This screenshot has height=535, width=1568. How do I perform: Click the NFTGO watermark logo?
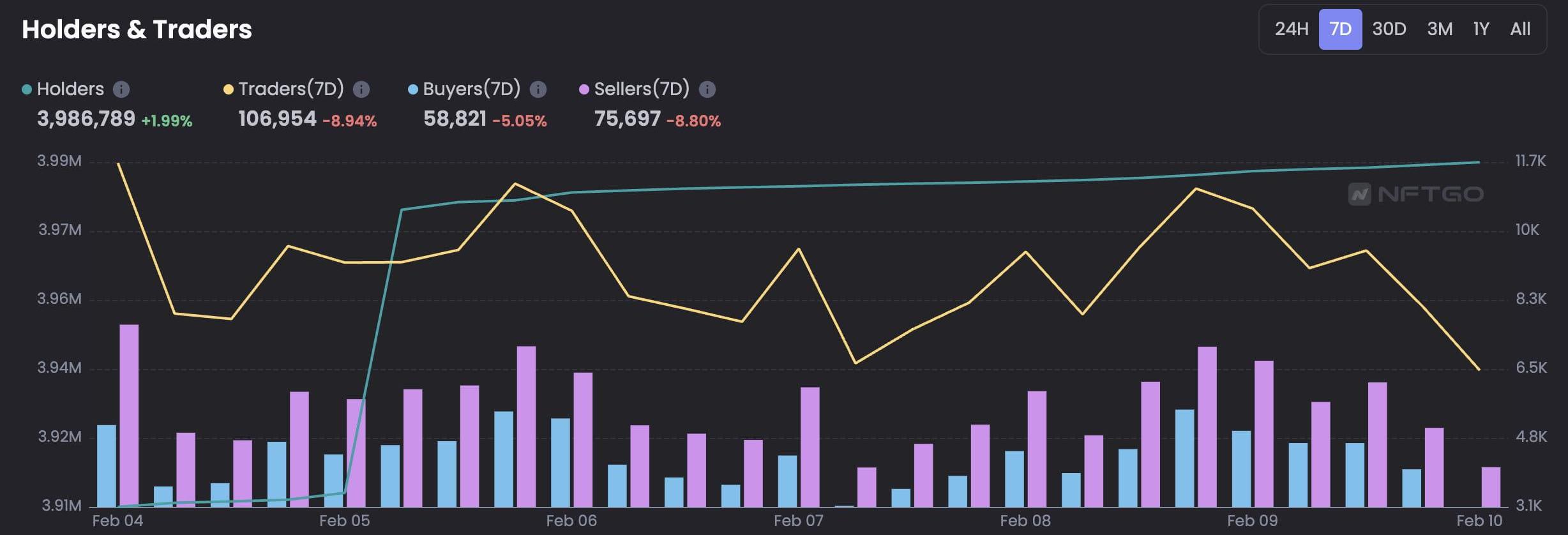click(x=1415, y=194)
